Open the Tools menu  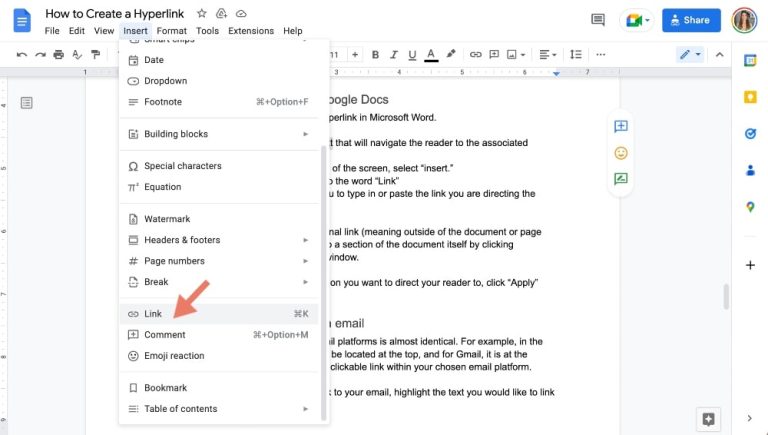(x=207, y=31)
